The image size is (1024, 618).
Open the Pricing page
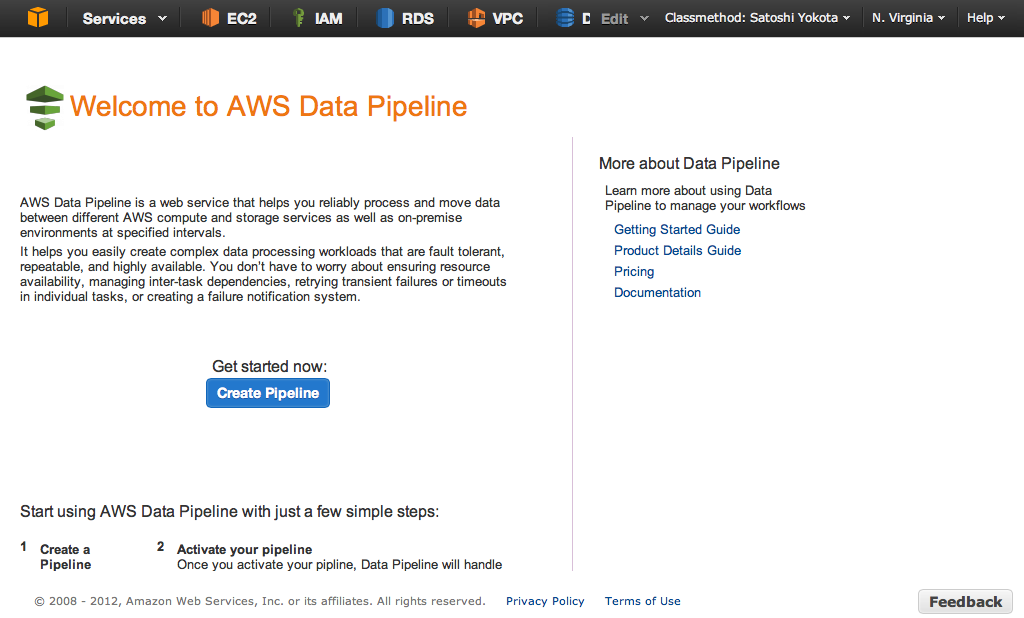[634, 271]
